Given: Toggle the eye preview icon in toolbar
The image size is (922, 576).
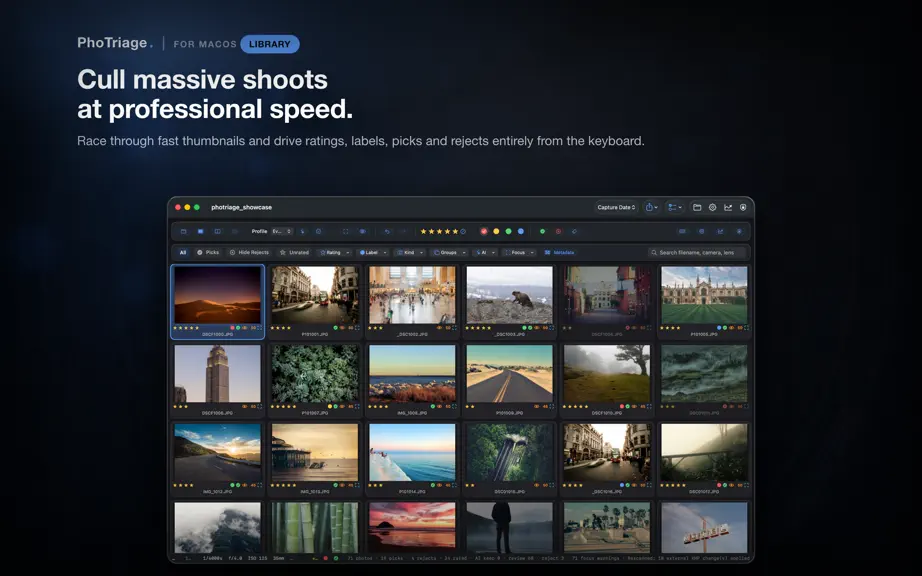Looking at the screenshot, I should (x=362, y=232).
